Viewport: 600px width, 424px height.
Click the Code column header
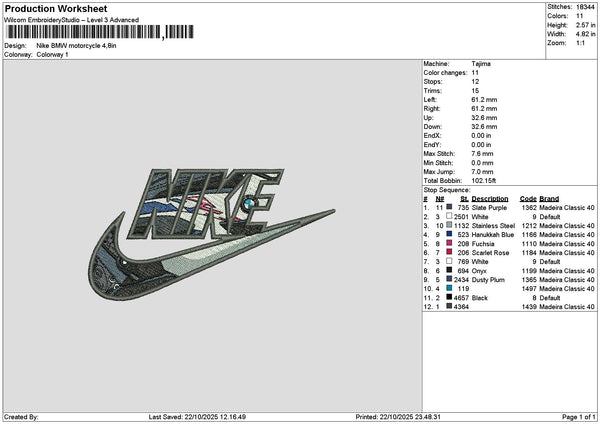point(528,199)
